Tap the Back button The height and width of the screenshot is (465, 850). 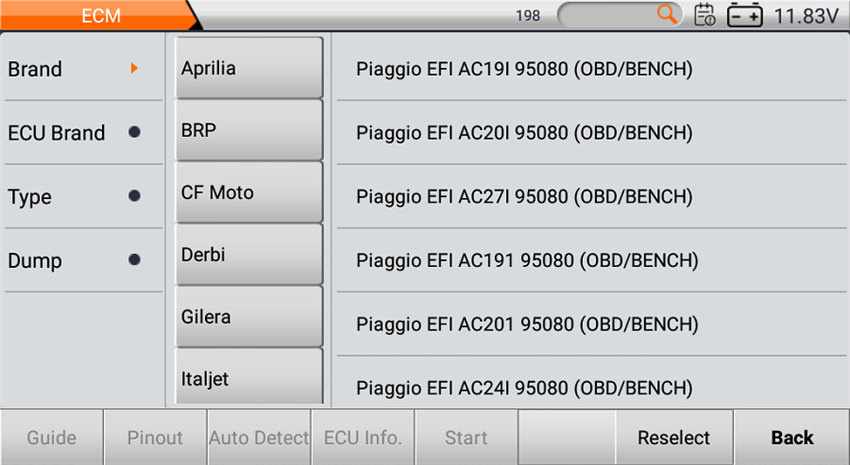(x=791, y=437)
